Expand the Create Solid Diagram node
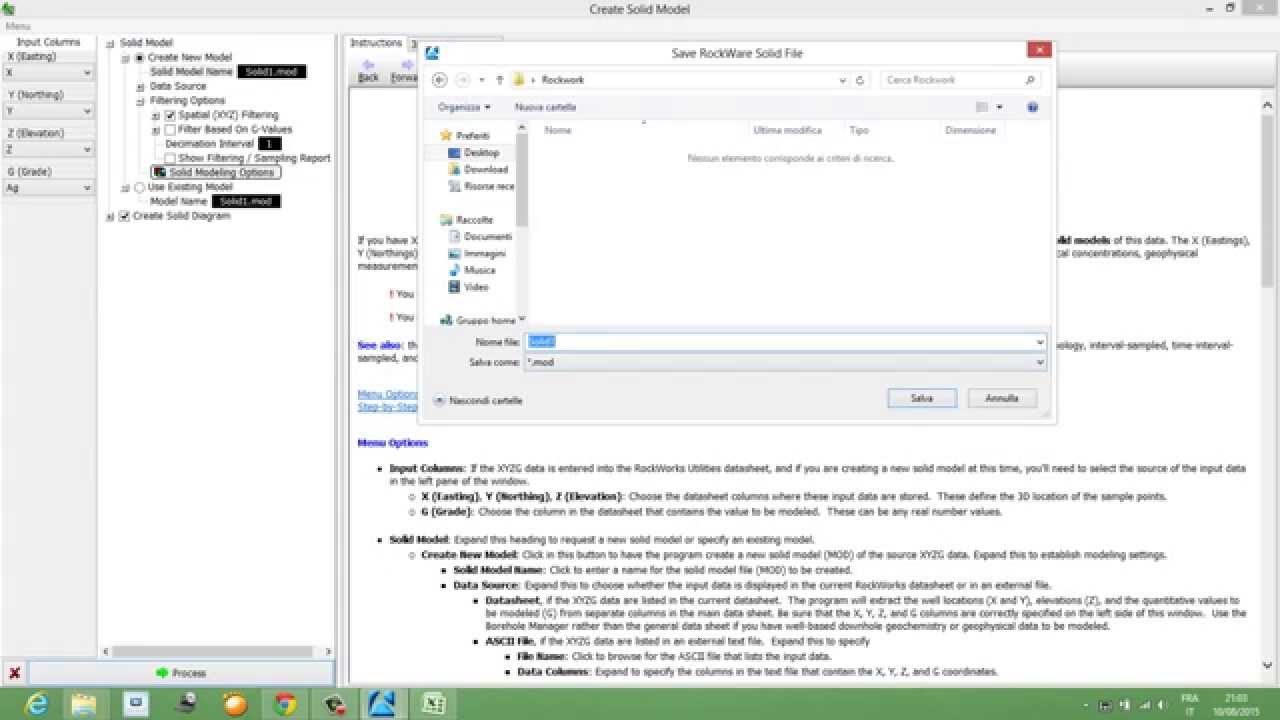Screen dimensions: 1280x720 click(111, 216)
